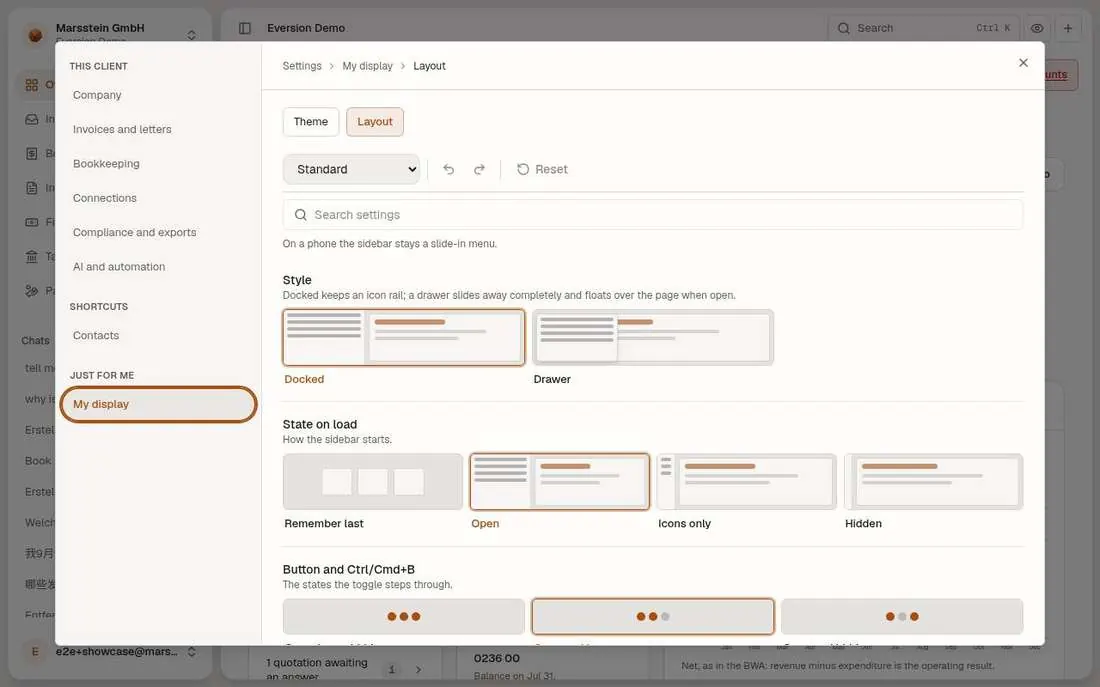Click the dollar document icon in background sidebar
This screenshot has height=687, width=1100.
(32, 154)
